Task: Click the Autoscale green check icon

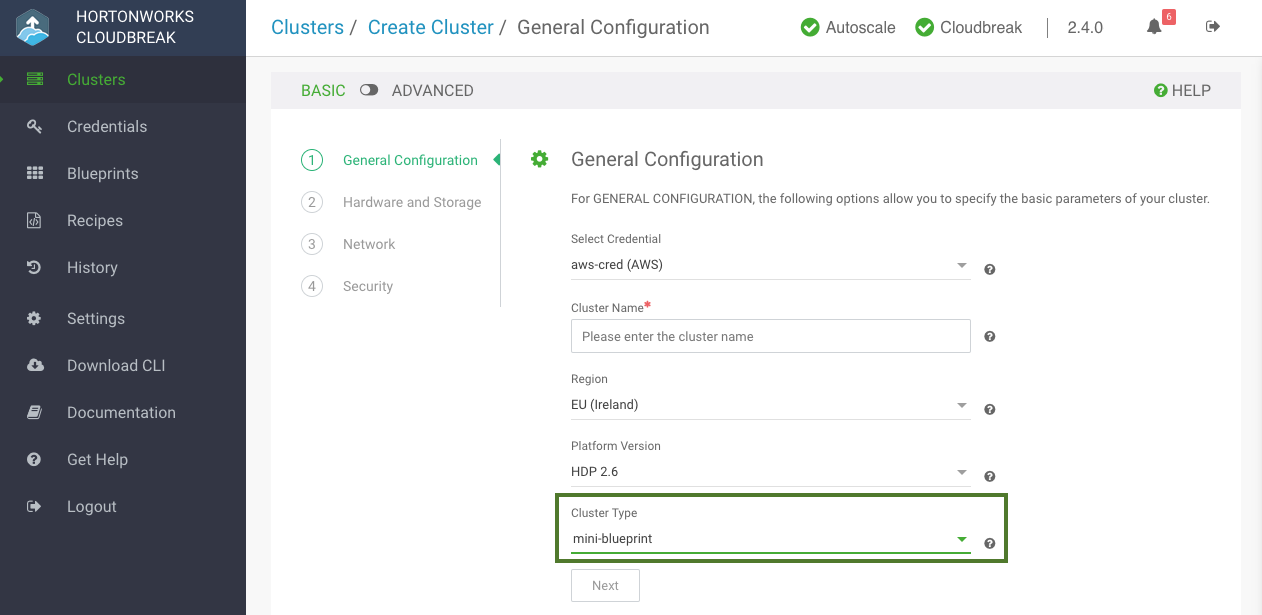Action: click(810, 27)
